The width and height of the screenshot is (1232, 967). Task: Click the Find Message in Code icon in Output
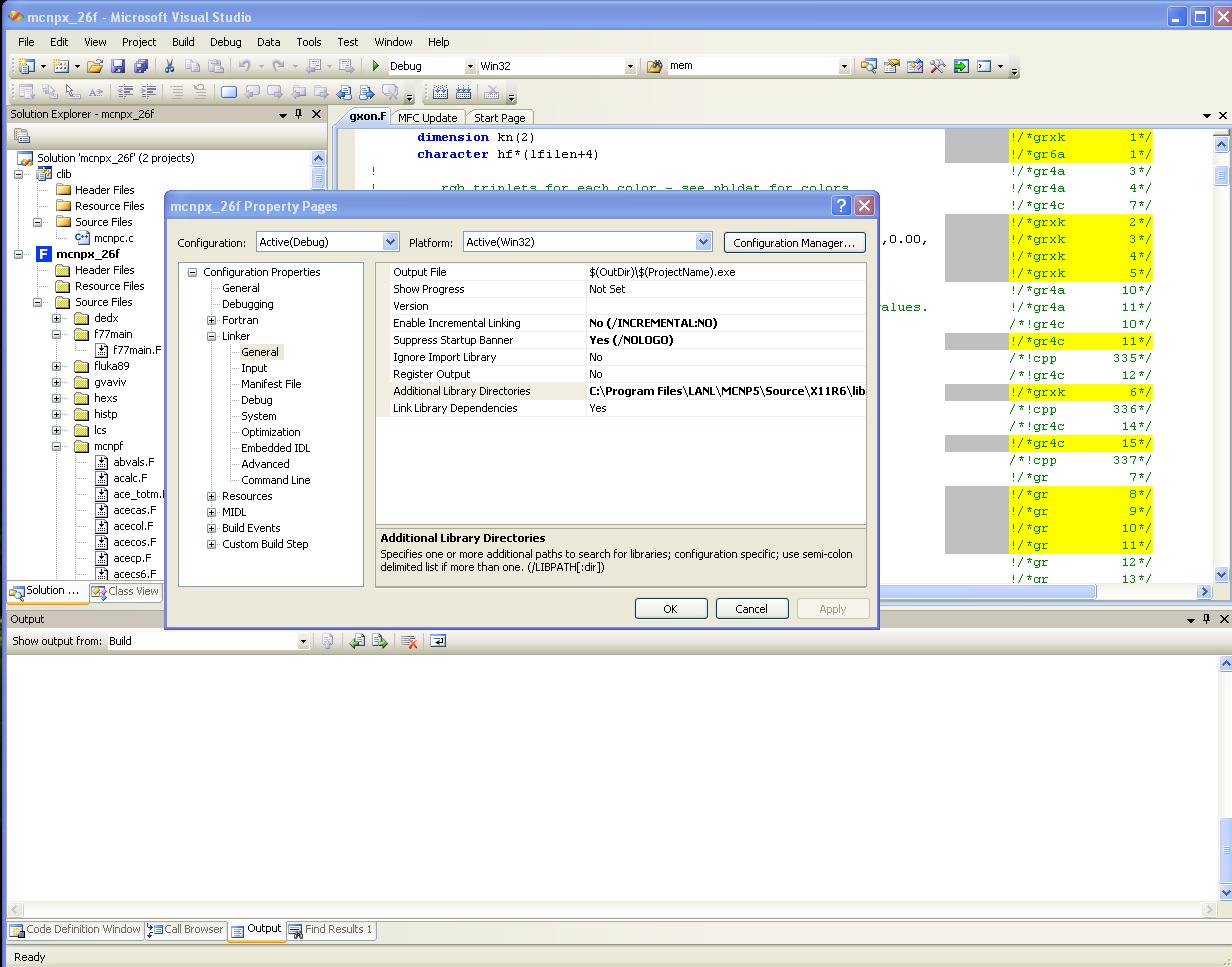coord(327,641)
